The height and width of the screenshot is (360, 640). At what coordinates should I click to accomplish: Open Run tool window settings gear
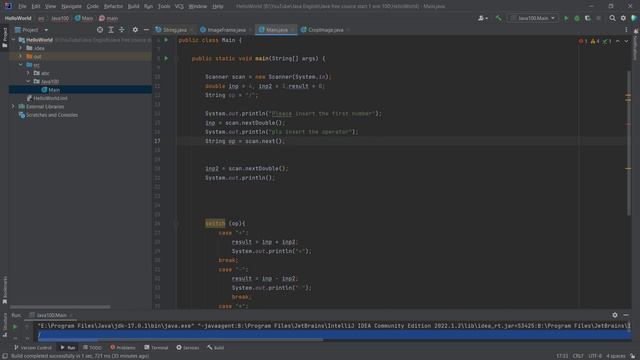tap(615, 315)
